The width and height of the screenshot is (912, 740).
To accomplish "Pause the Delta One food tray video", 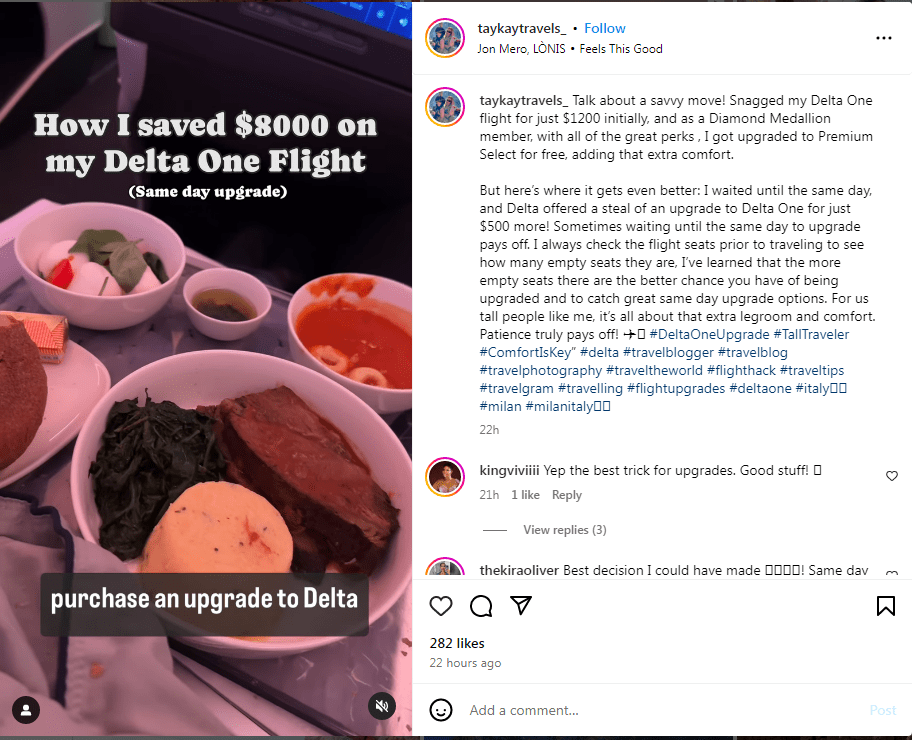I will tap(206, 370).
